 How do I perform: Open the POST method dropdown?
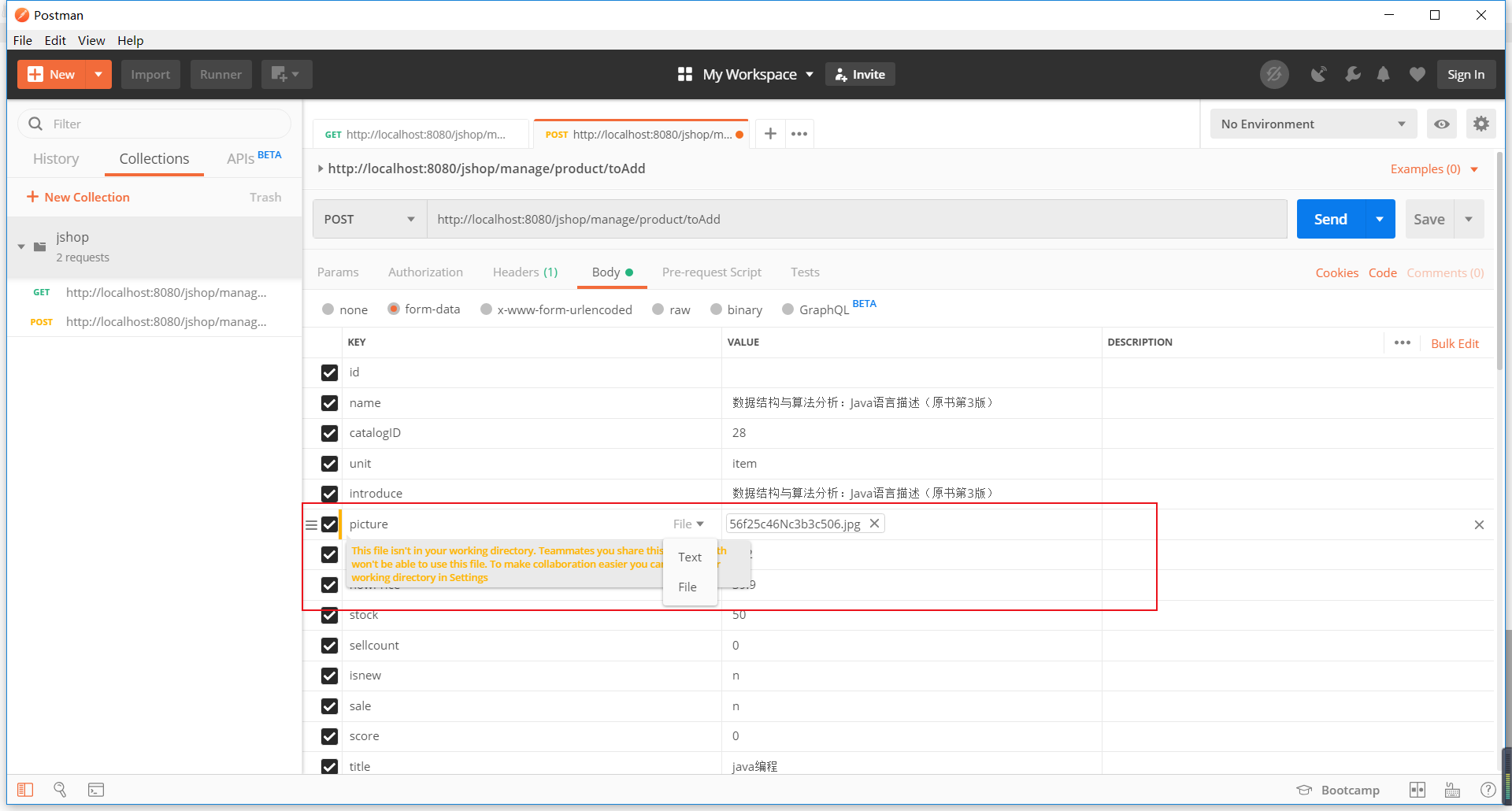tap(369, 219)
